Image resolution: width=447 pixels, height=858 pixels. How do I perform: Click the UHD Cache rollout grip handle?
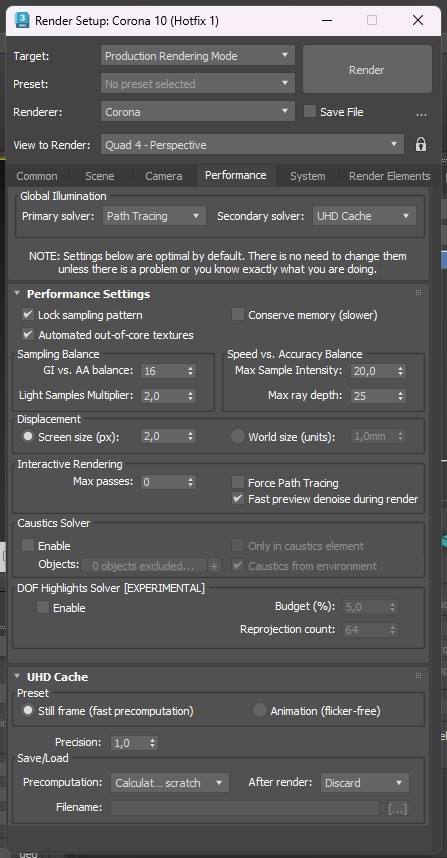click(419, 676)
